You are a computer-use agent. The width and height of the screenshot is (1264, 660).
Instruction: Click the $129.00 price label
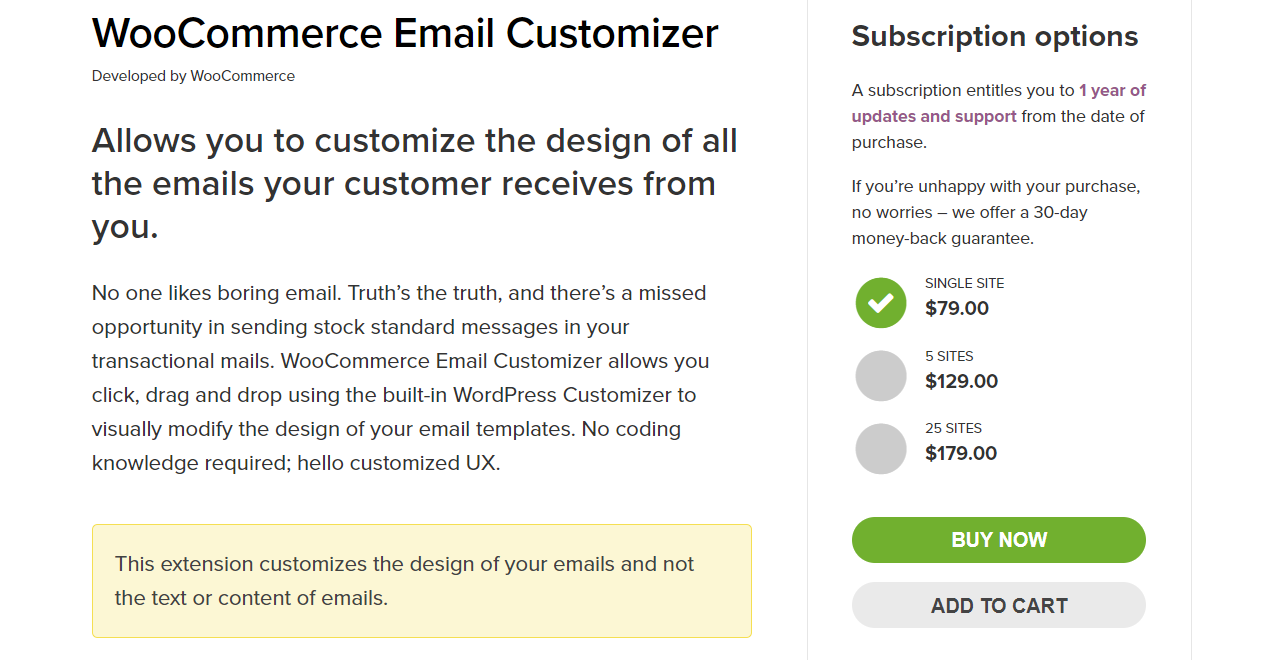coord(961,381)
